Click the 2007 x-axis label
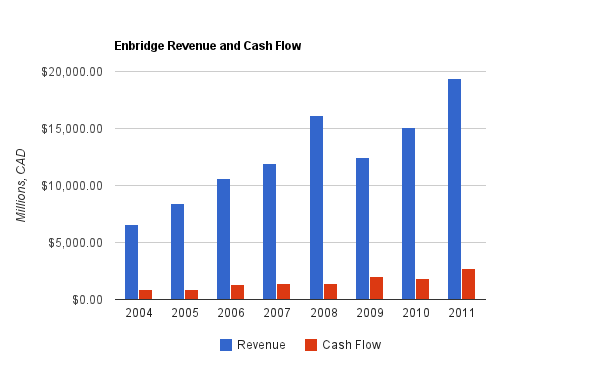 (277, 313)
